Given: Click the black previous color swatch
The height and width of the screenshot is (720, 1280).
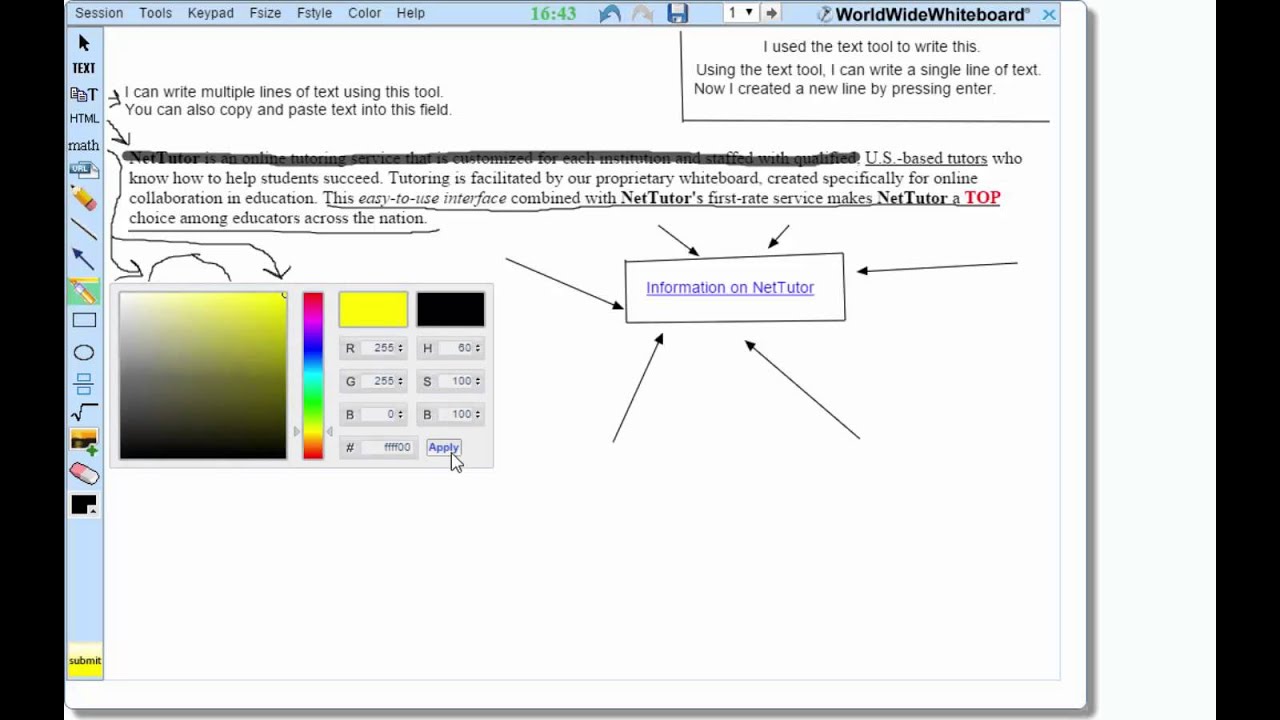Looking at the screenshot, I should 451,310.
